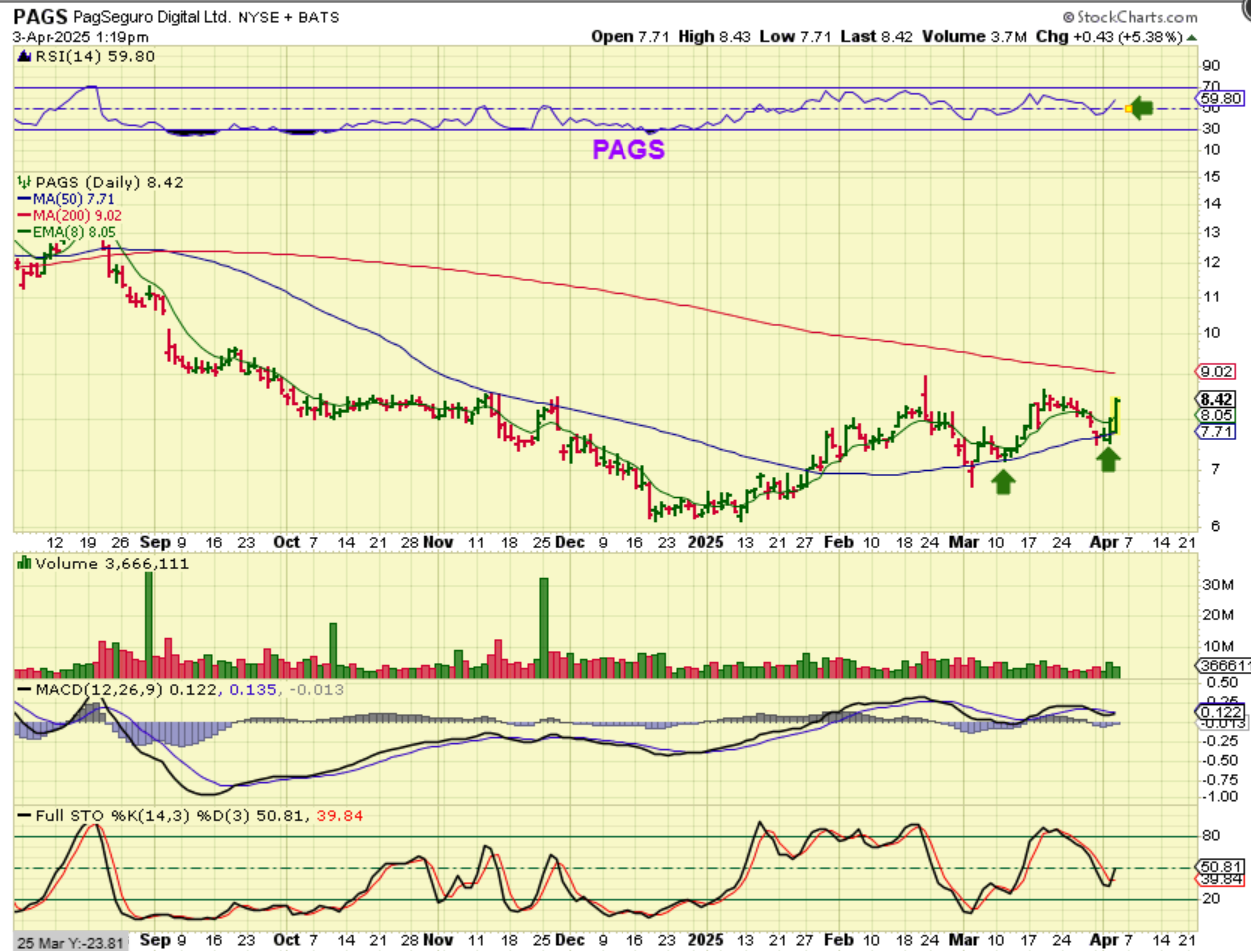
Task: Click the 30M label on the volume axis
Action: pyautogui.click(x=1216, y=584)
